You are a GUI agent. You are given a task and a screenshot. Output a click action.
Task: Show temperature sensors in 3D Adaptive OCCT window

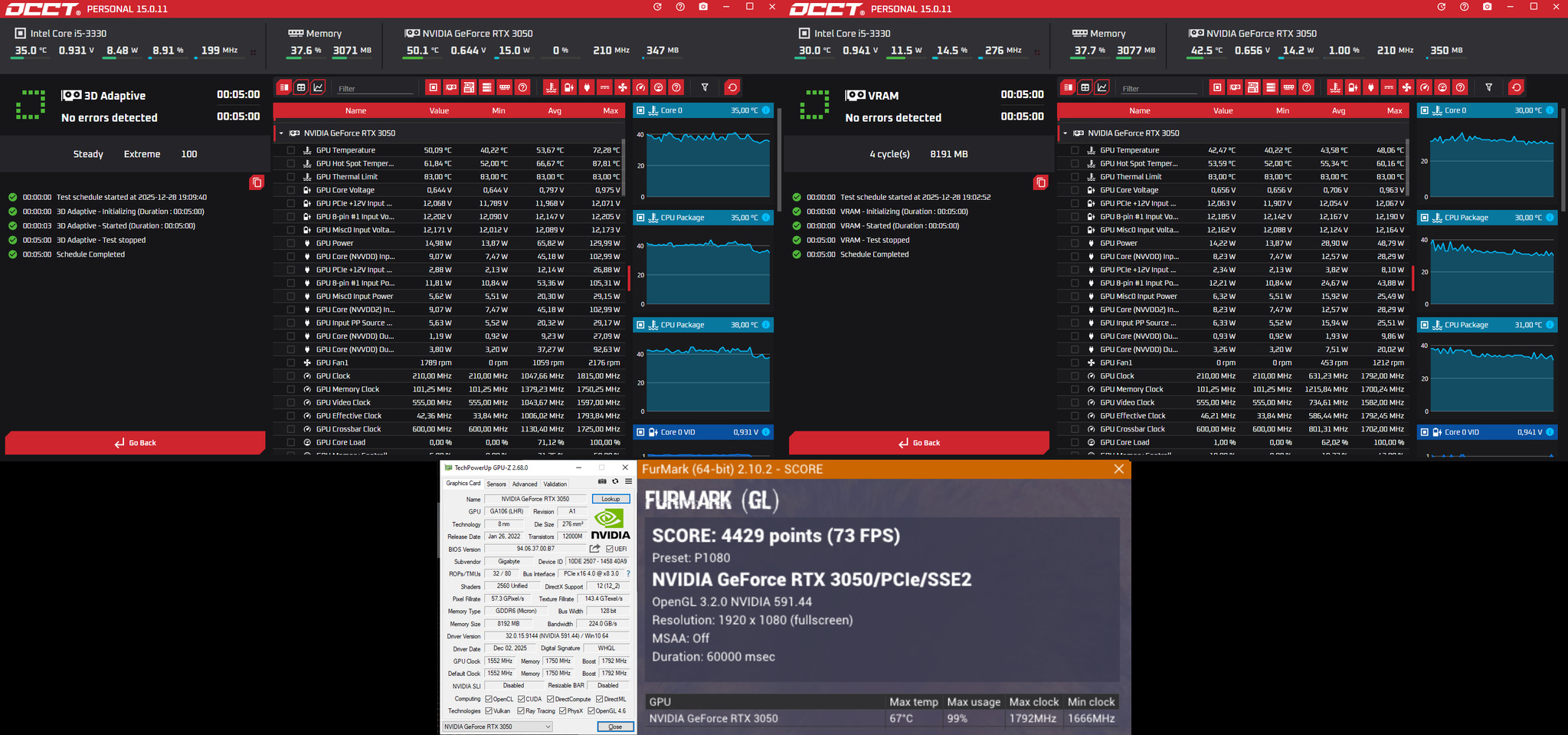tap(551, 87)
